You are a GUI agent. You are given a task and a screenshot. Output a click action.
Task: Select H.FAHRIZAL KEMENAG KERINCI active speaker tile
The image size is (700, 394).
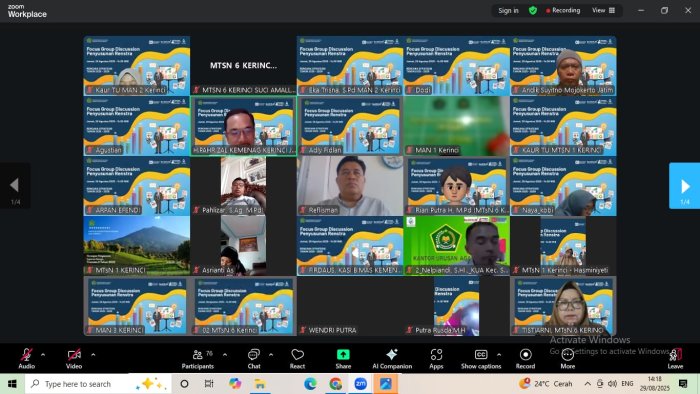(243, 126)
